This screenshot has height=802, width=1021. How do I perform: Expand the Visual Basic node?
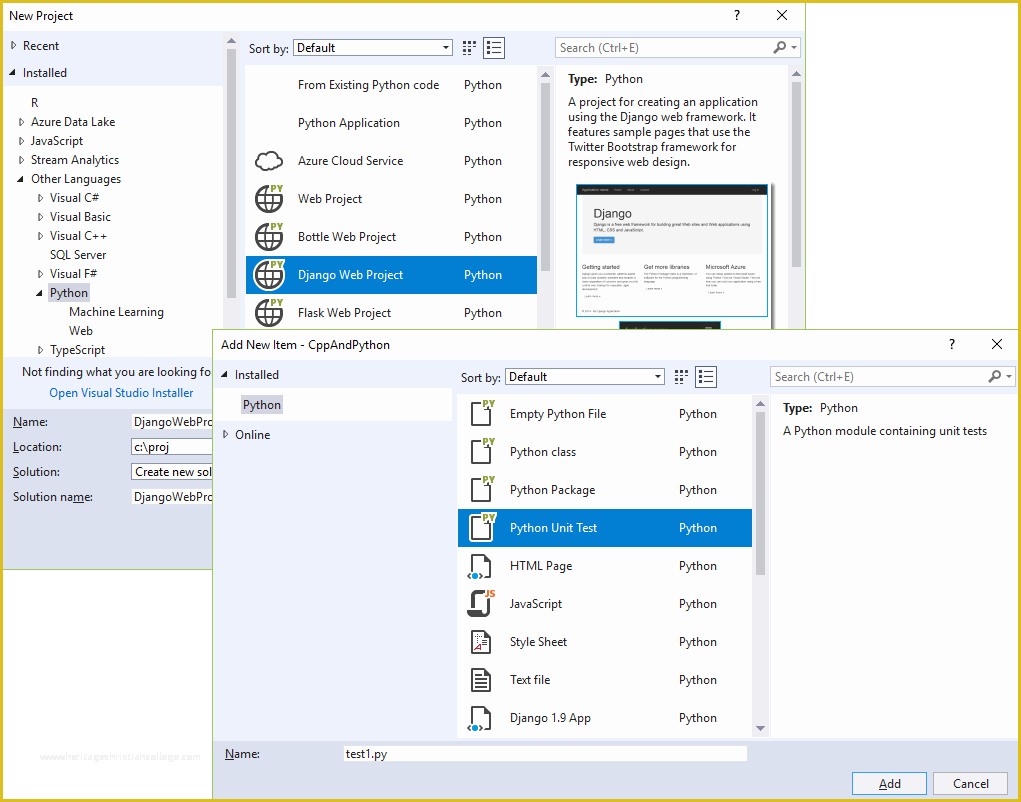[x=40, y=217]
